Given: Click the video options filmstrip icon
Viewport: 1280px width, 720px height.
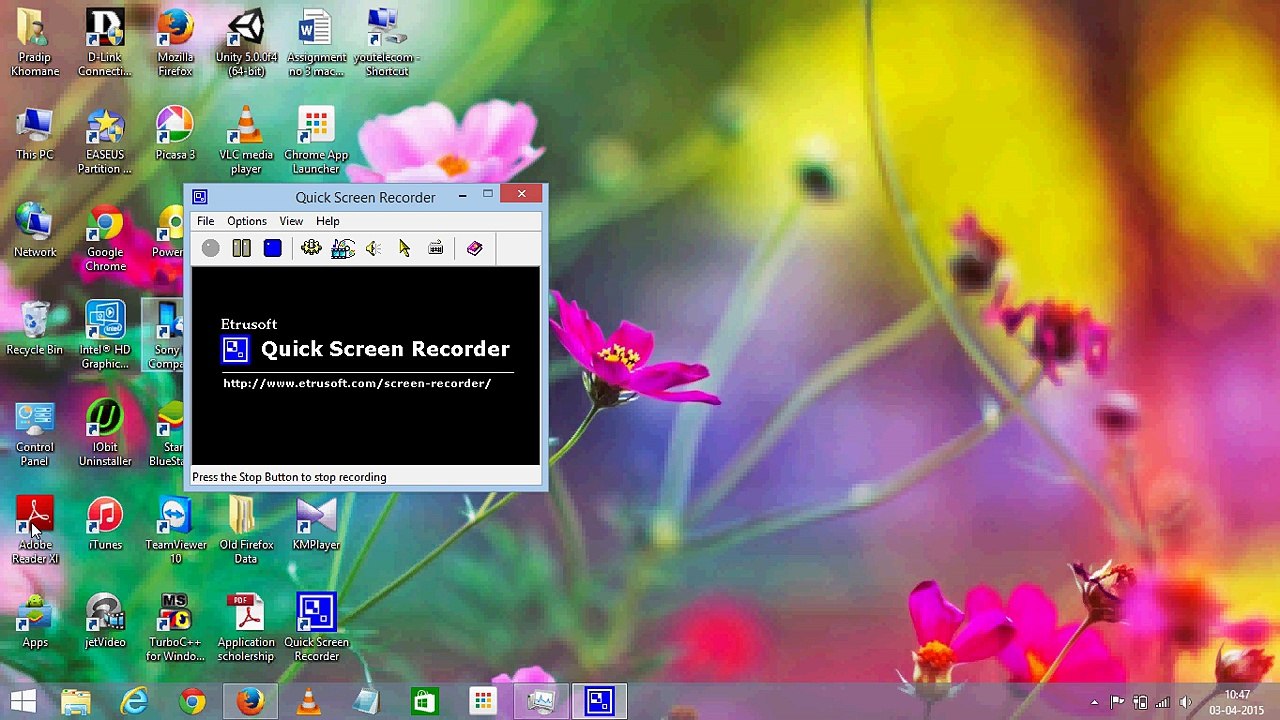Looking at the screenshot, I should (x=343, y=248).
